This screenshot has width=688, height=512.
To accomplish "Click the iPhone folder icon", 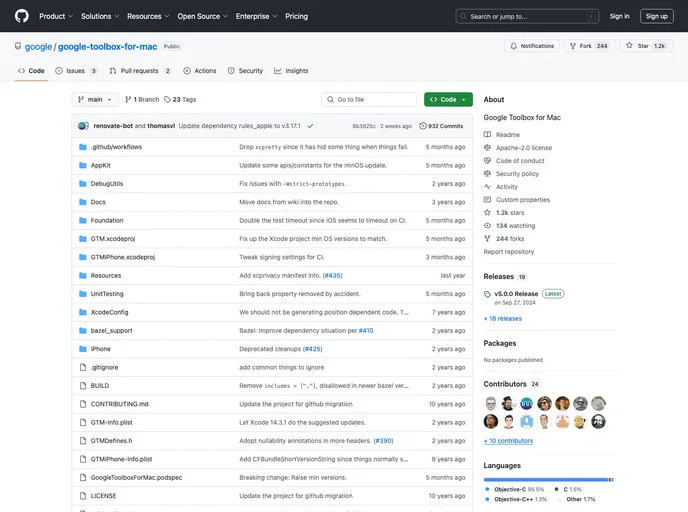I will point(82,349).
